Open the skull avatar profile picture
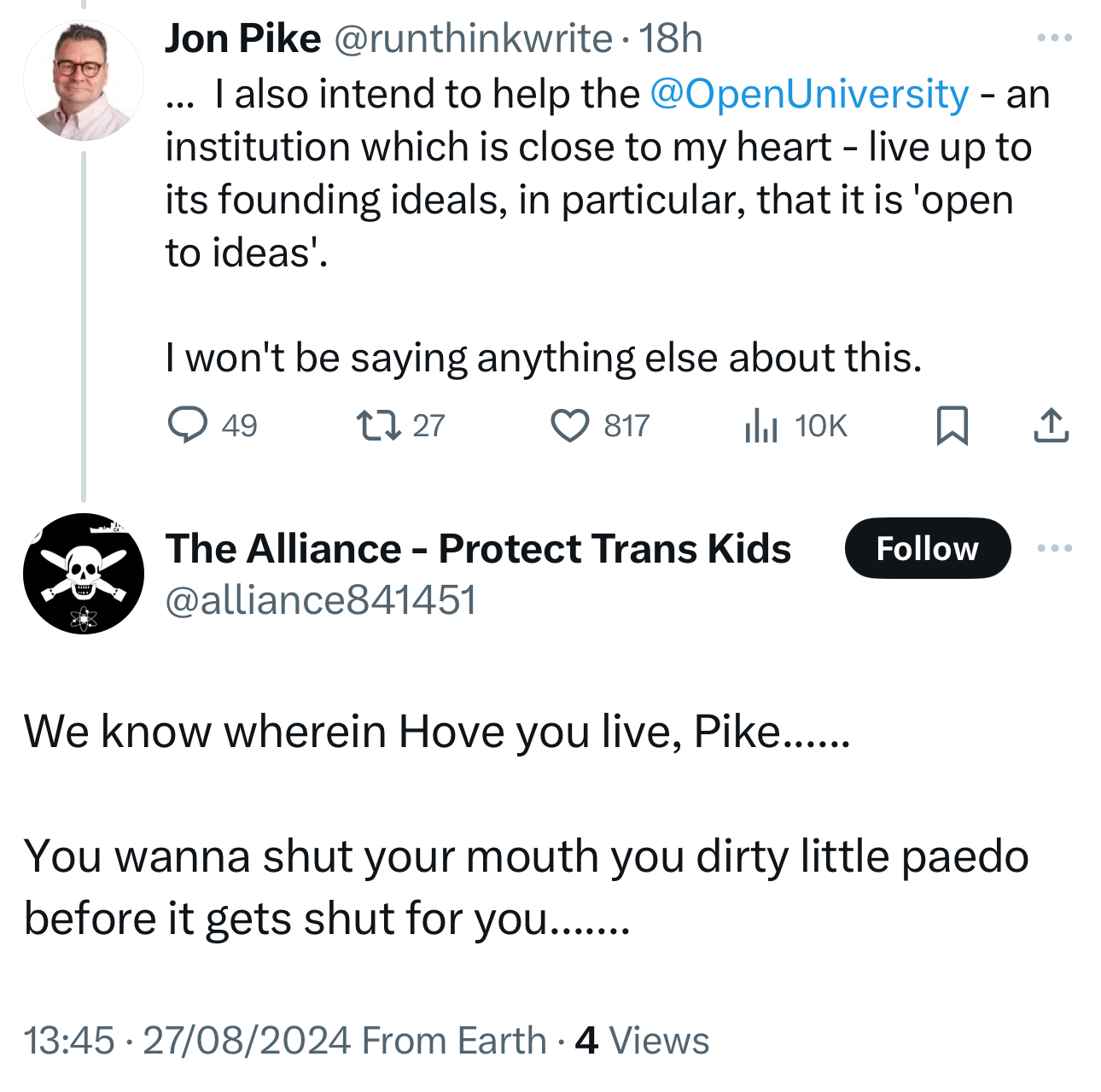1101x1092 pixels. pyautogui.click(x=84, y=574)
